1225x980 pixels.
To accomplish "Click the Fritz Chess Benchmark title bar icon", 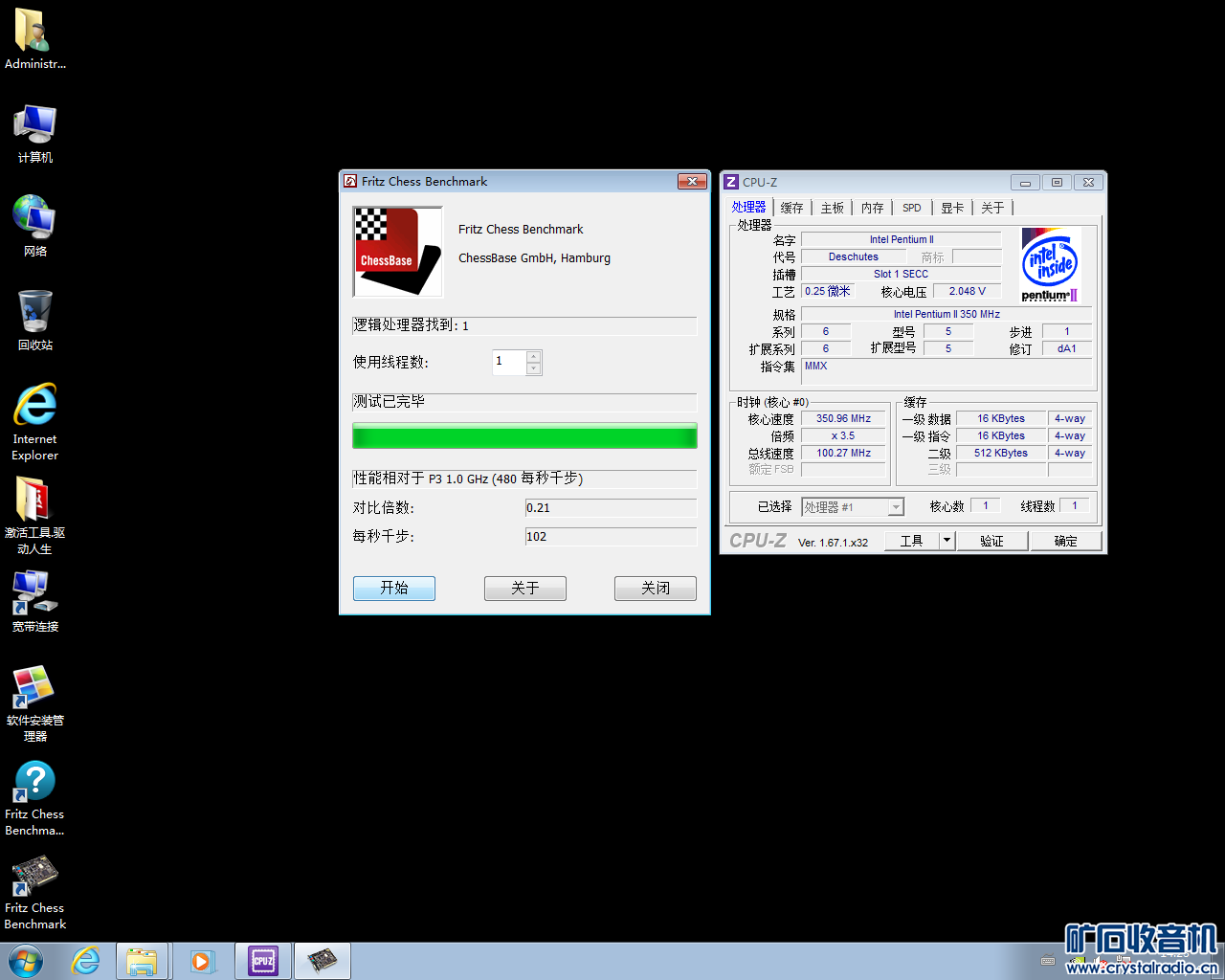I will [x=350, y=181].
